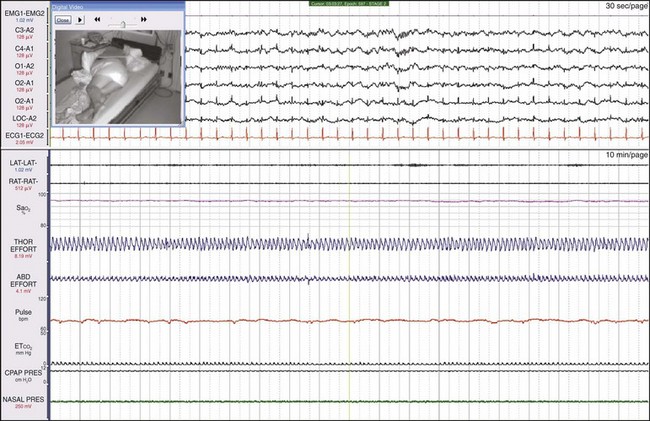Select the Pulse bpm channel label
Screen dimensions: 650x421
(18, 311)
